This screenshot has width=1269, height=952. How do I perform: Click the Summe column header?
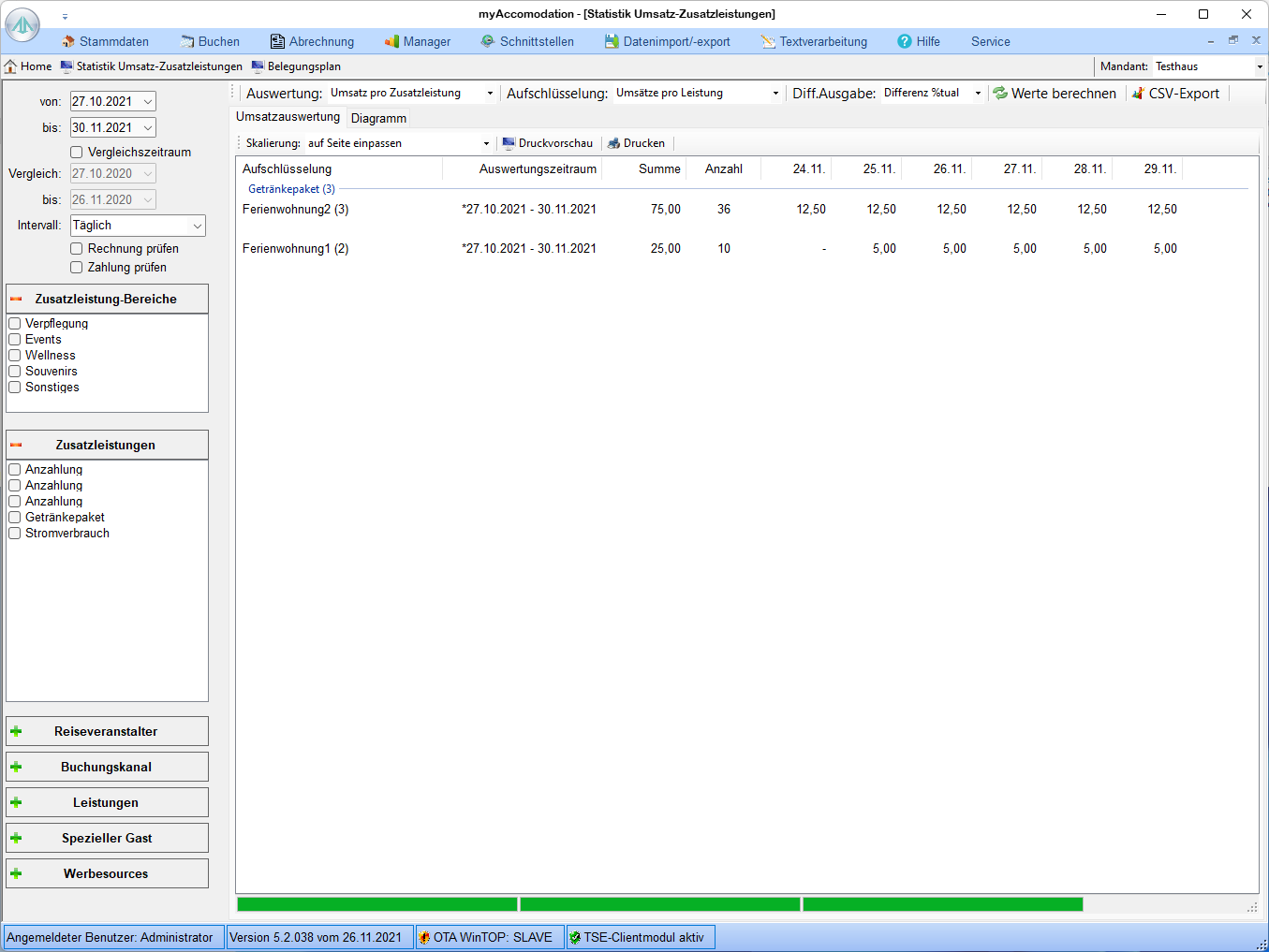tap(658, 168)
